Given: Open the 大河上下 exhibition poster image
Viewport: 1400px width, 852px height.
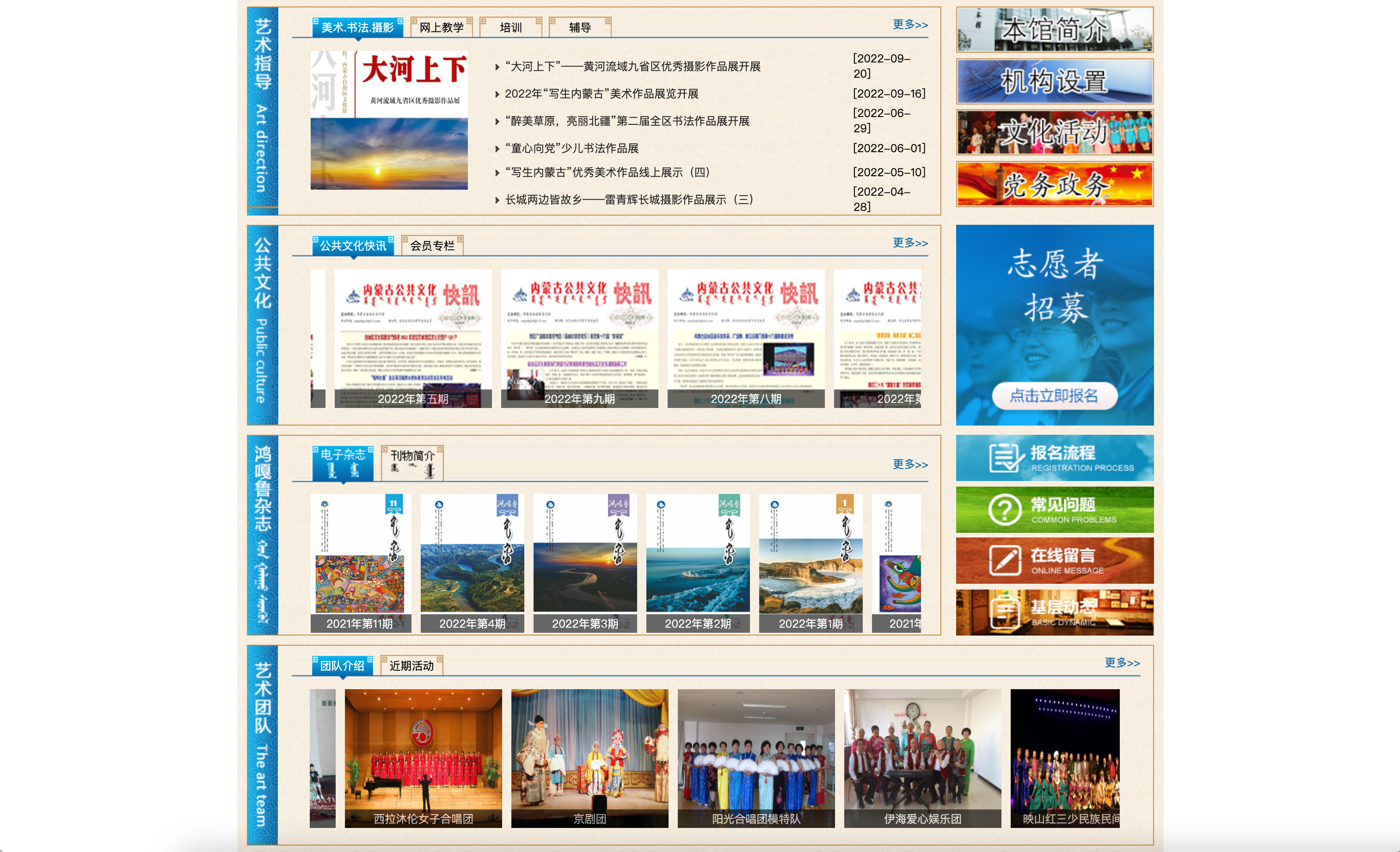Looking at the screenshot, I should (389, 120).
